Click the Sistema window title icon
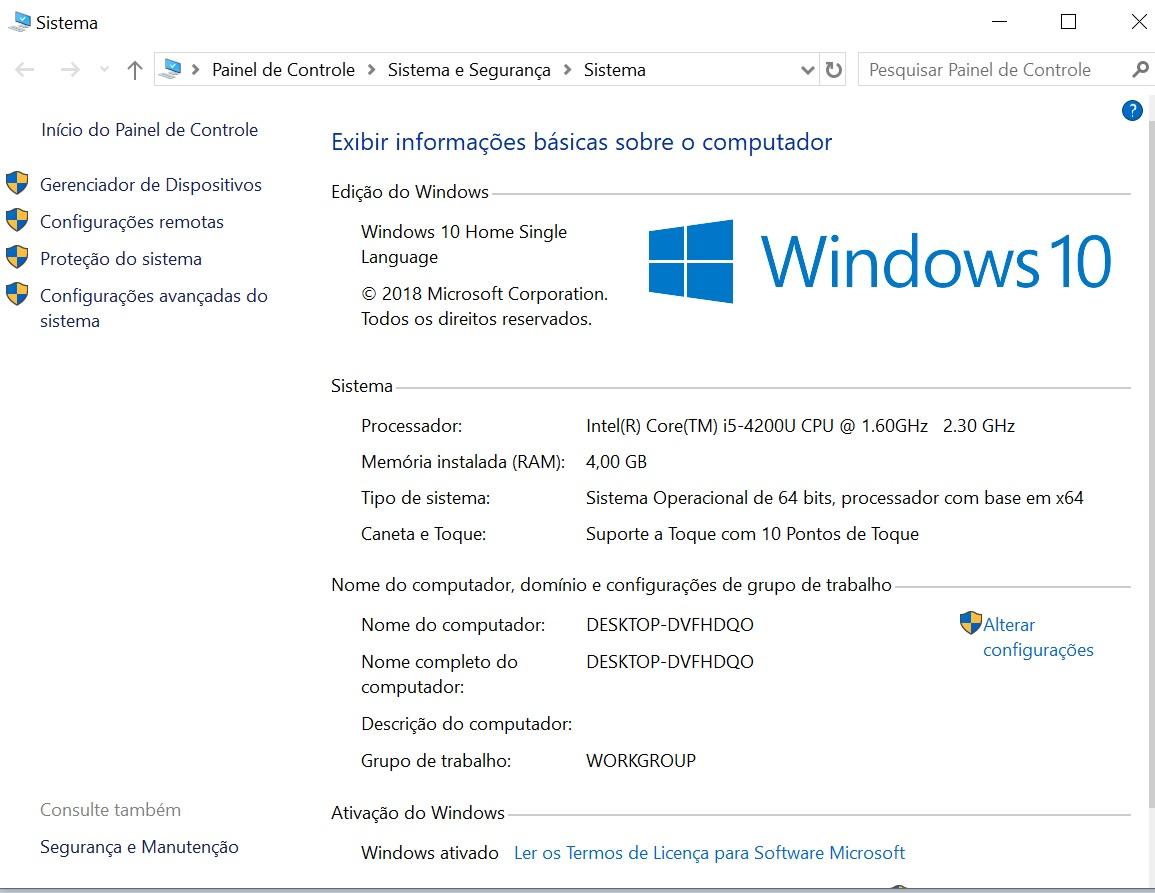Screen dimensions: 1155x893 coord(19,22)
